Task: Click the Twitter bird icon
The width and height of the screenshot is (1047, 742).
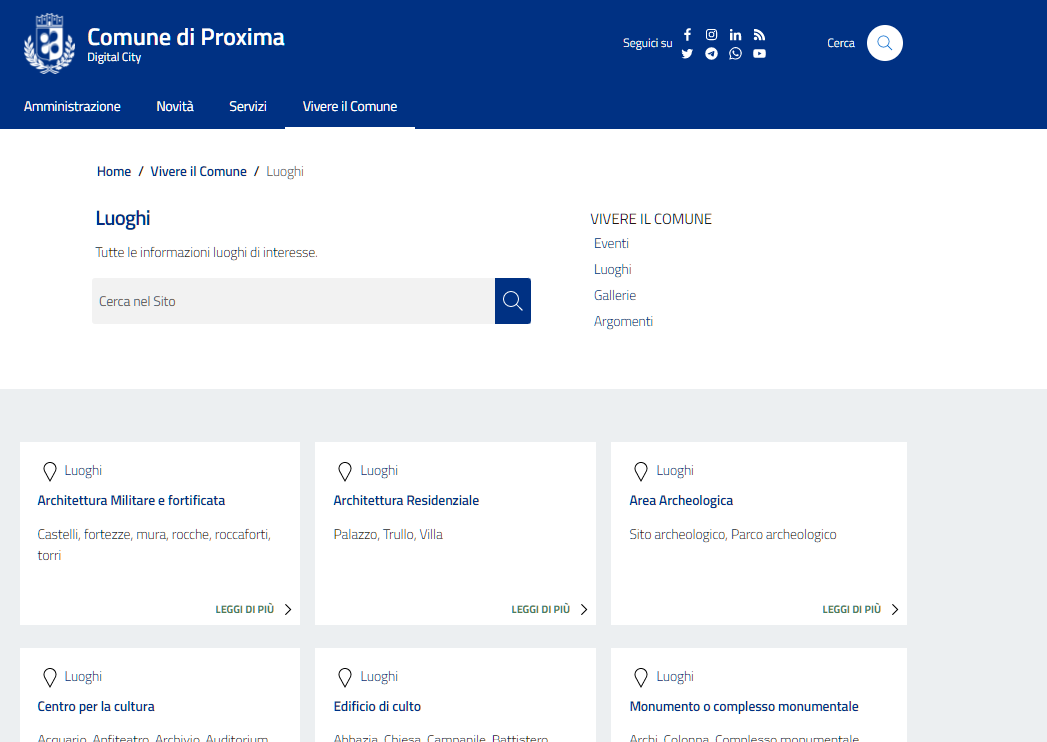Action: 687,54
